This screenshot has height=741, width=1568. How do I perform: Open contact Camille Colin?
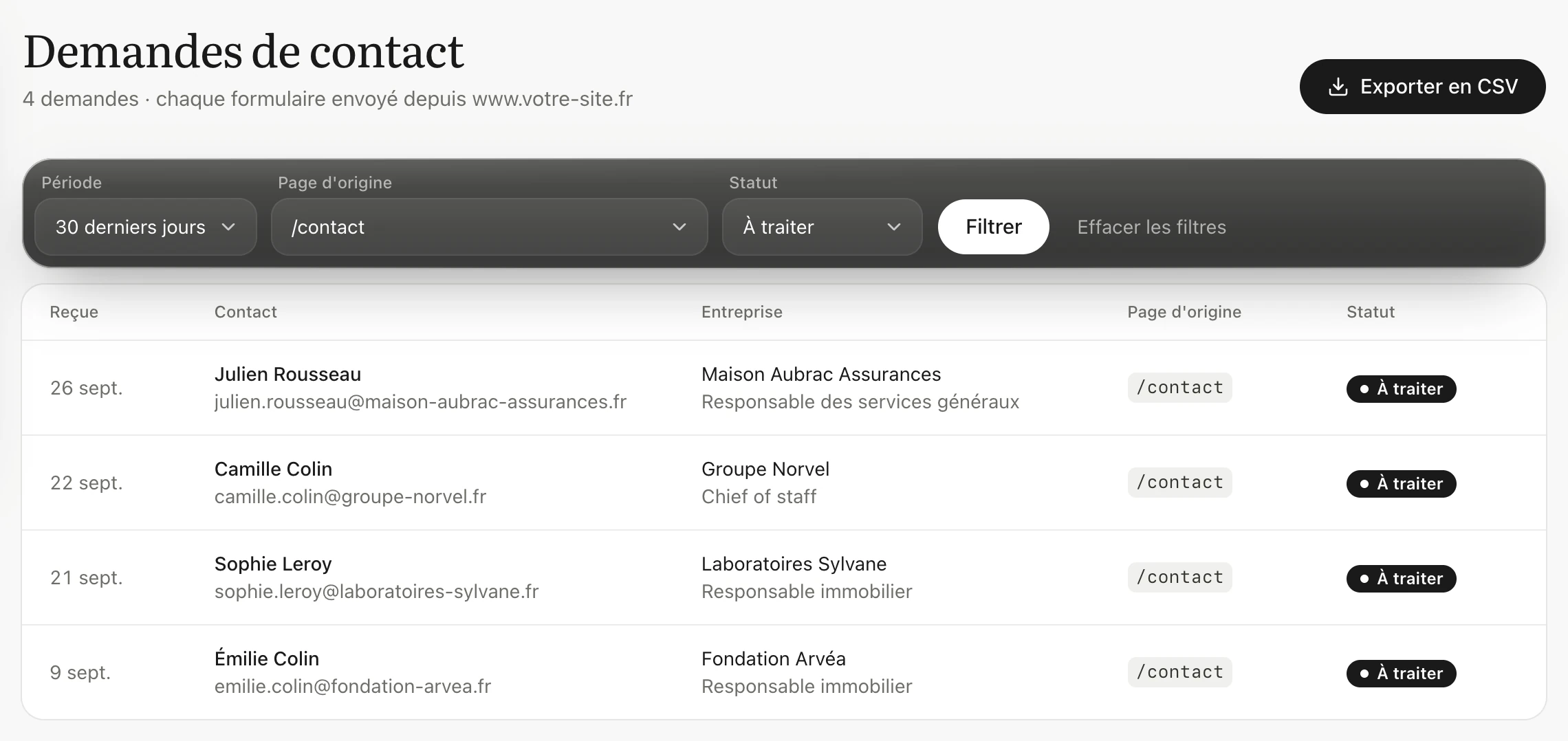click(x=273, y=469)
